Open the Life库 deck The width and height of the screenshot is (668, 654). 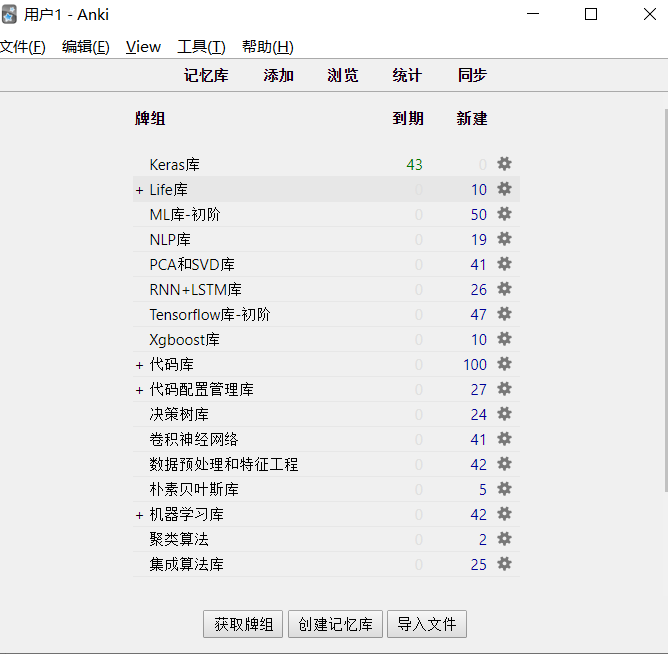tap(169, 190)
